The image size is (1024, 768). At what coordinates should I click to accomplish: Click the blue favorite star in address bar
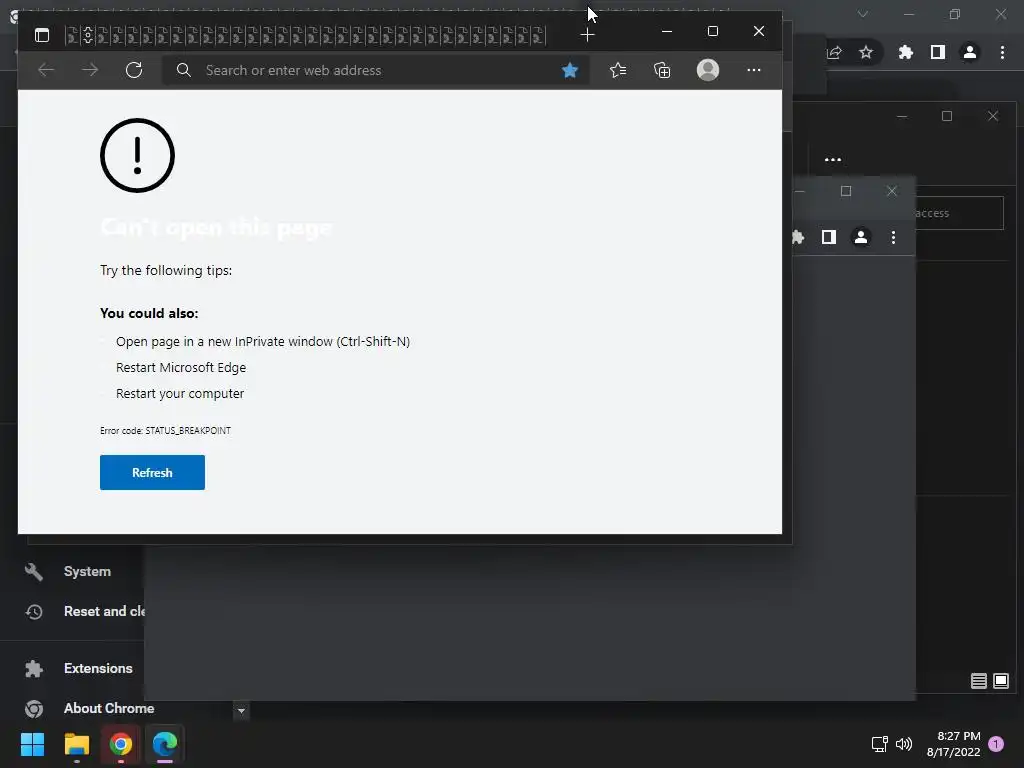(x=569, y=70)
